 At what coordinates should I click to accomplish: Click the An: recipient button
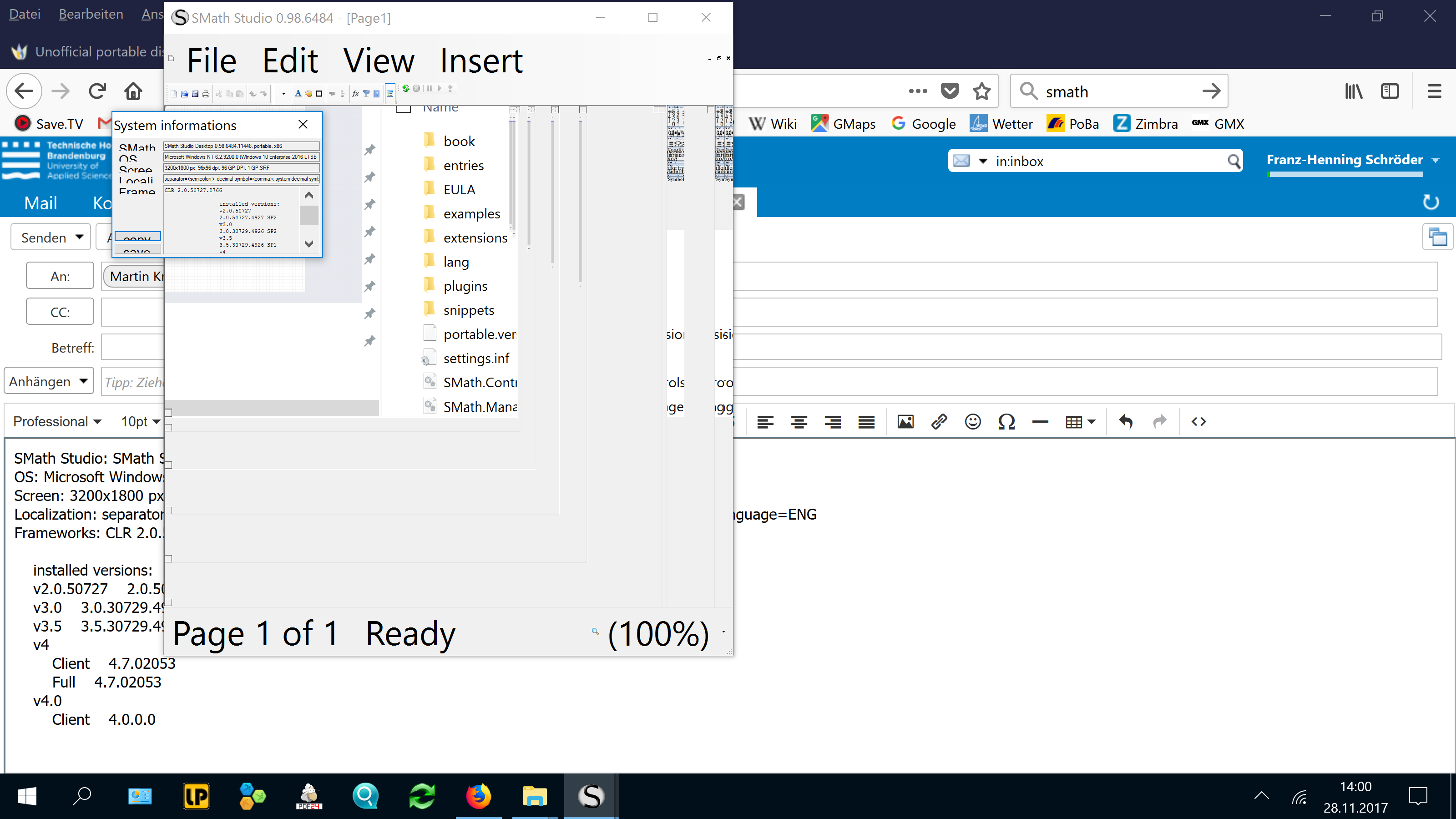point(60,276)
